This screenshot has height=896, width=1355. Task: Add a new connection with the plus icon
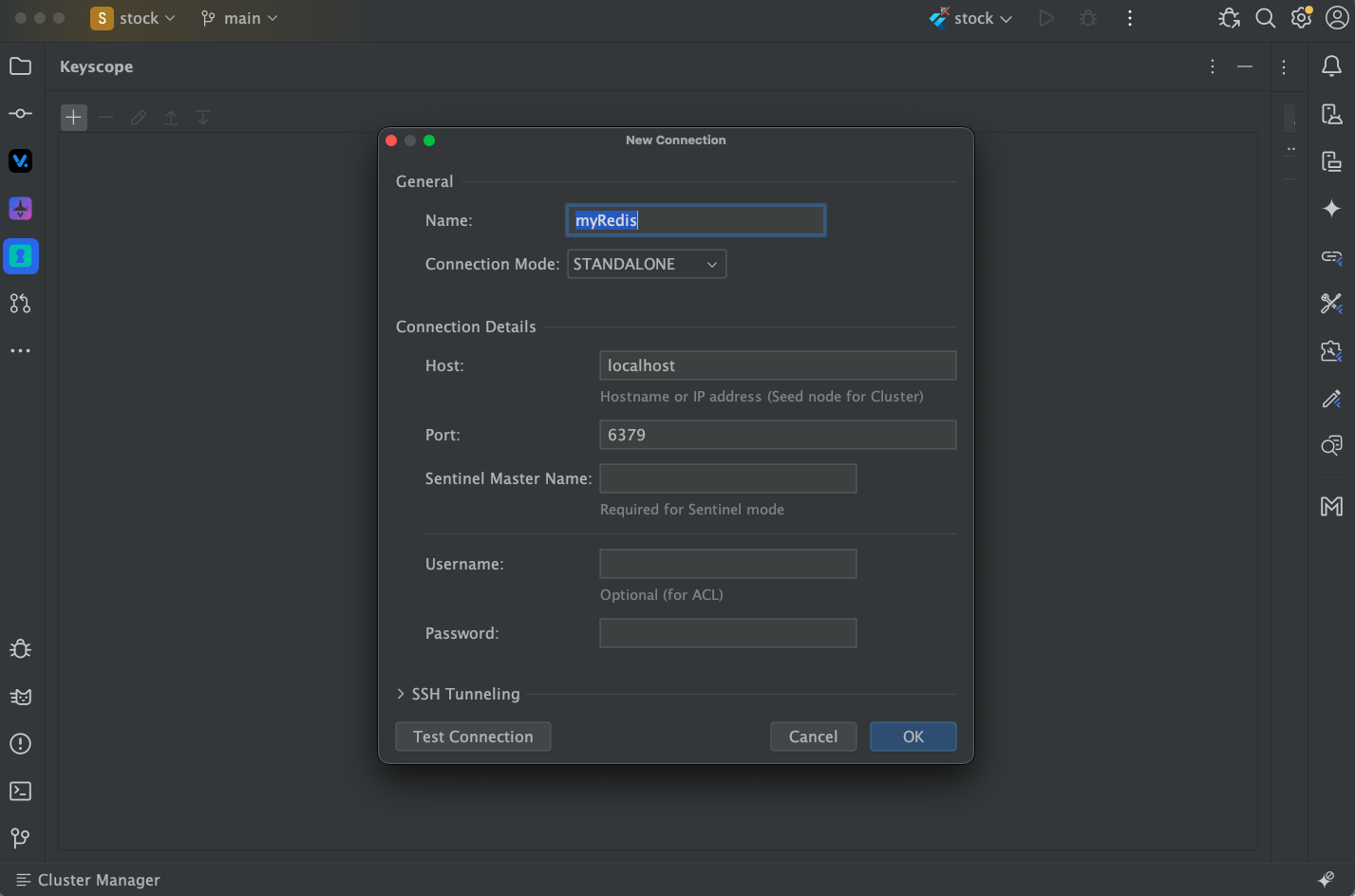tap(73, 117)
